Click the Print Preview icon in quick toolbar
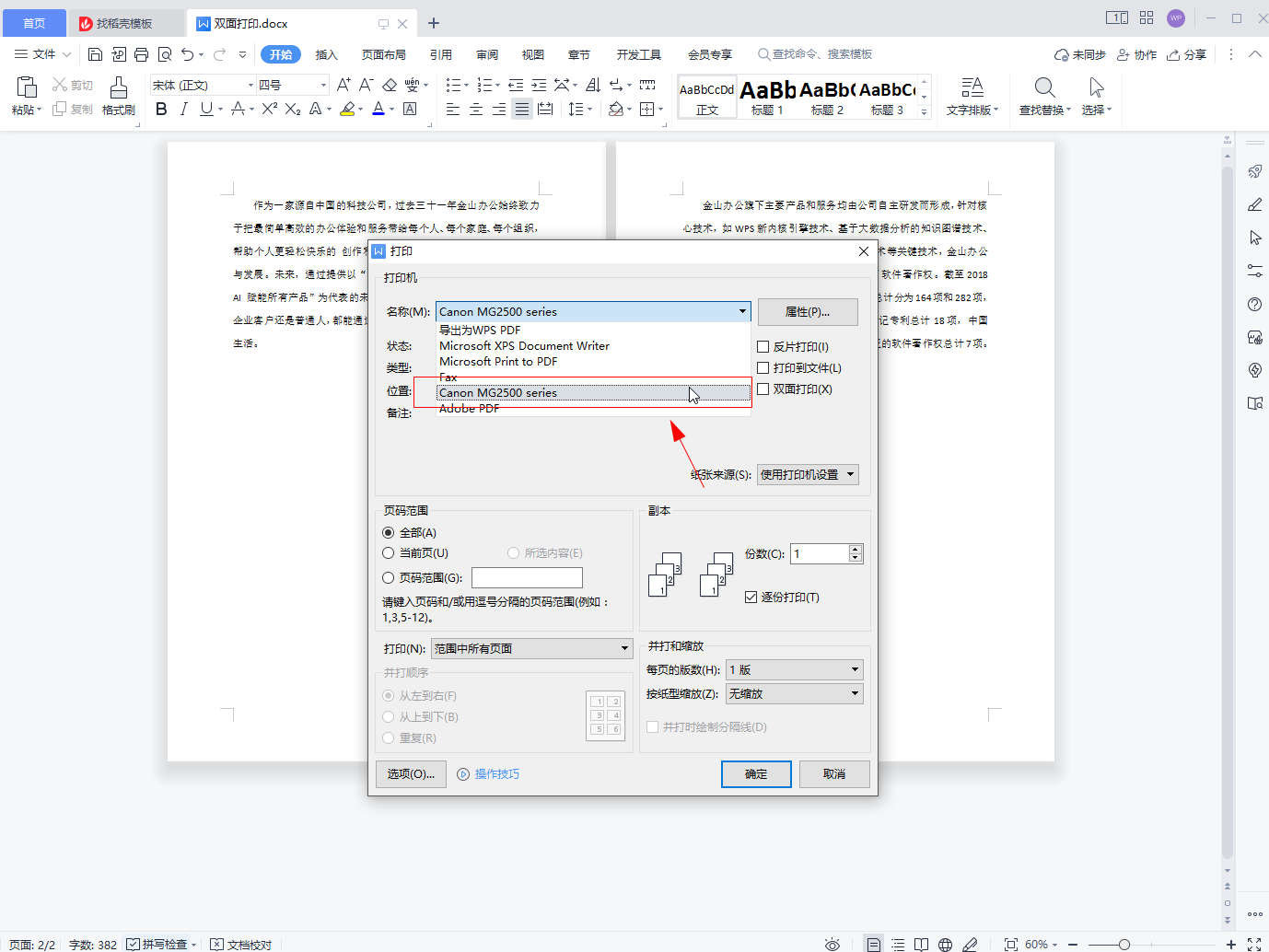Screen dimensions: 1269x952 [165, 54]
